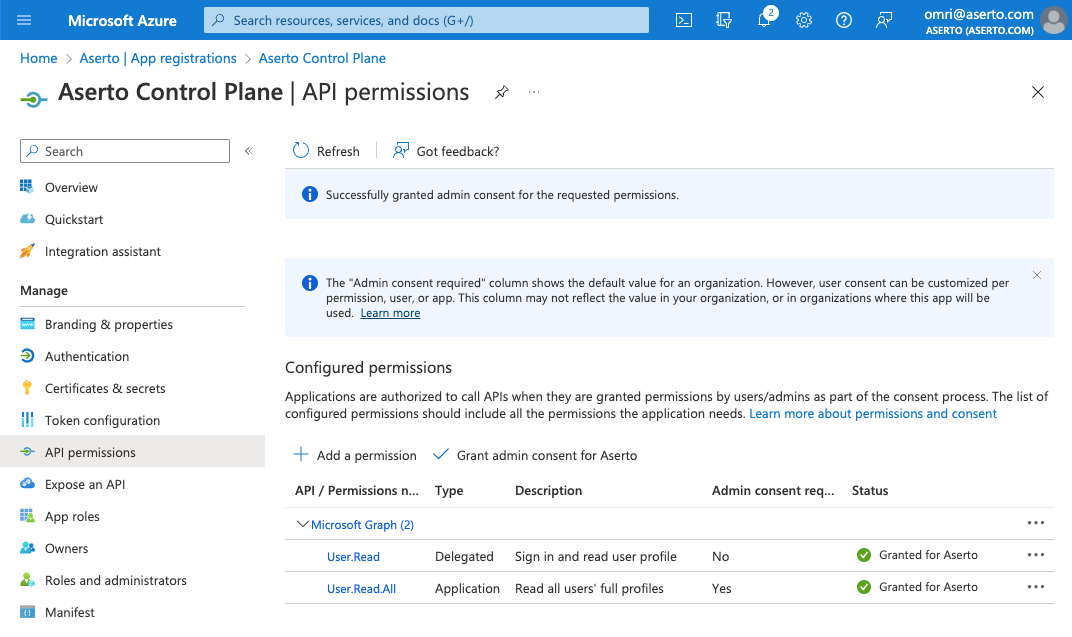Open more options for Microsoft Graph row

pos(1035,523)
